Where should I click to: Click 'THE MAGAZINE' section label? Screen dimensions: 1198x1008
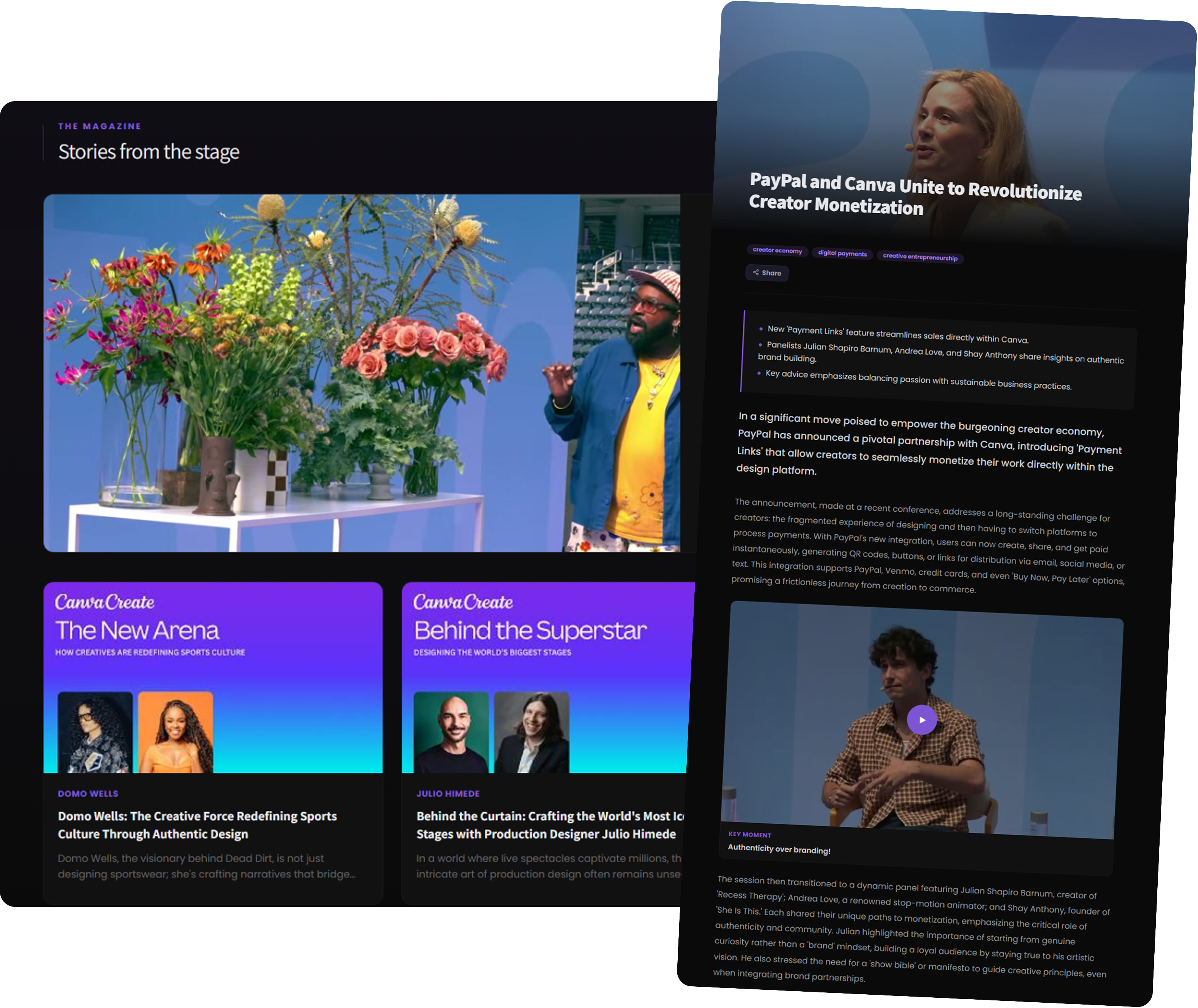tap(100, 126)
